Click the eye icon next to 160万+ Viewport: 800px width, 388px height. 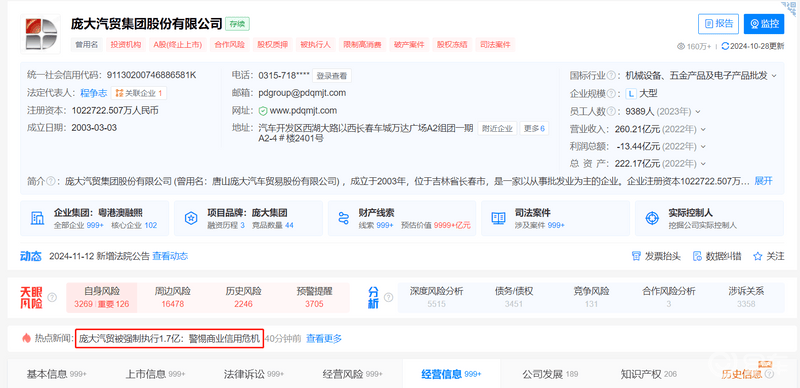(681, 46)
